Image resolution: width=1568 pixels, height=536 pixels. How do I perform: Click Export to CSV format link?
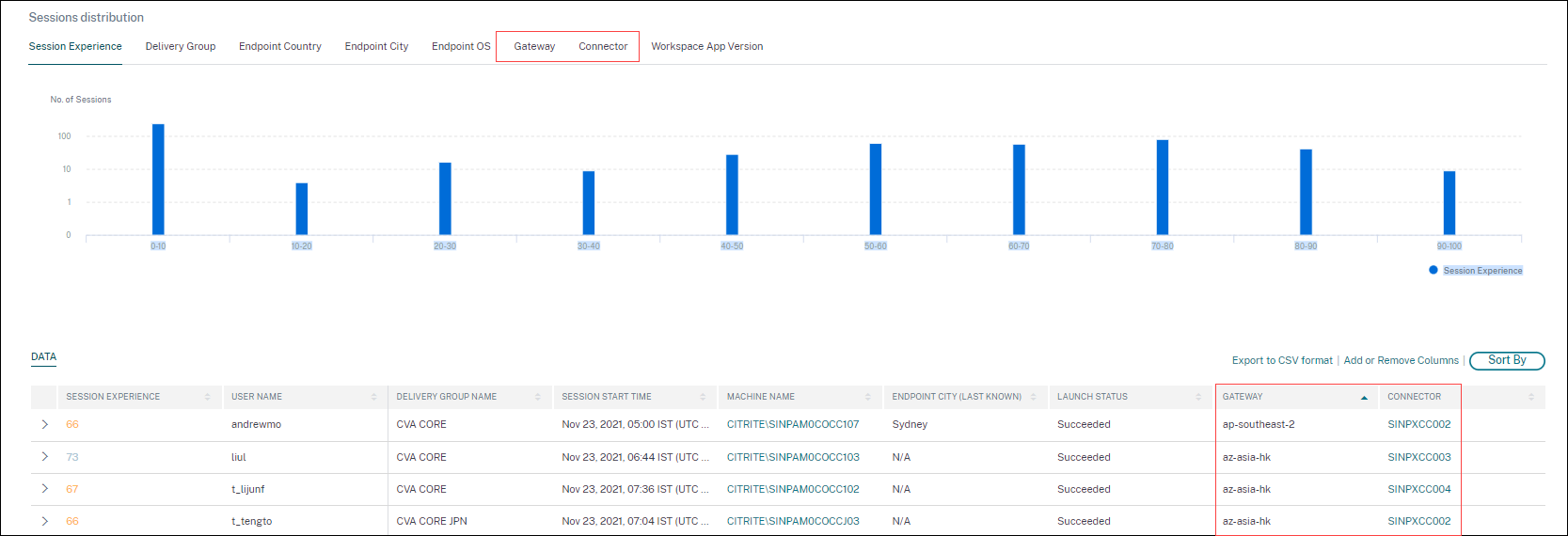click(1282, 360)
